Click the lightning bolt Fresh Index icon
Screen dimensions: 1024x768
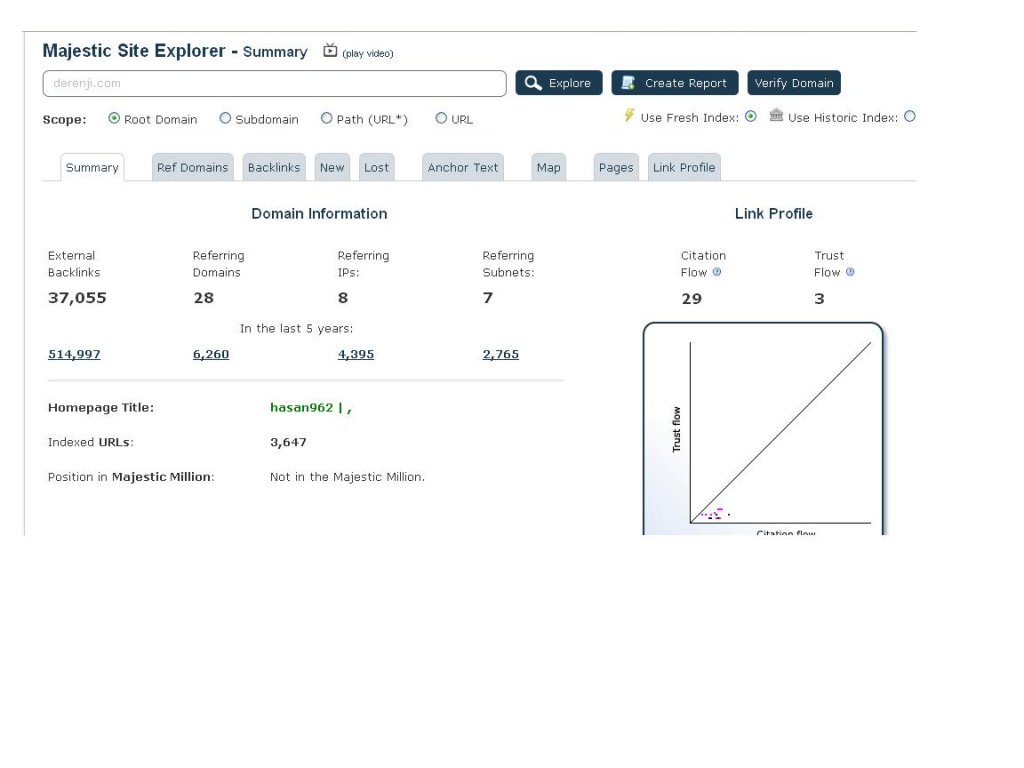point(629,116)
